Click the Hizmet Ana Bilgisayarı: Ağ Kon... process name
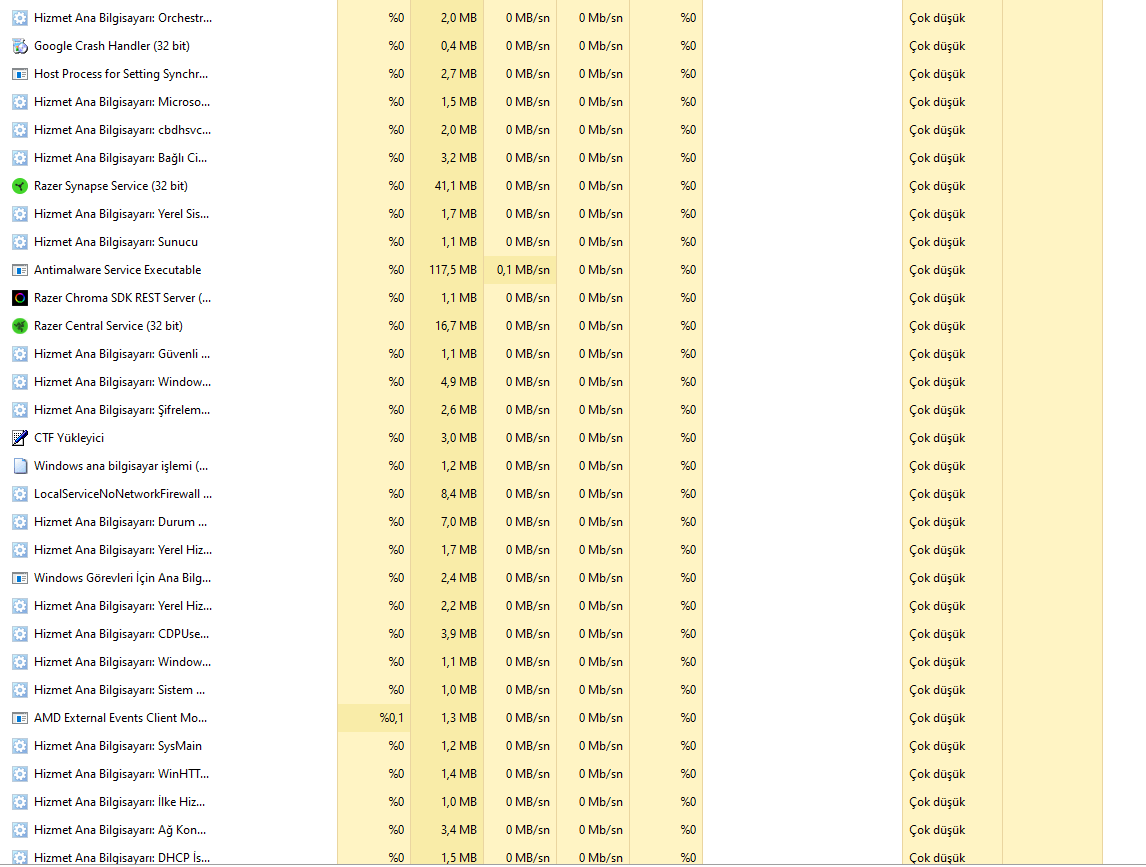The width and height of the screenshot is (1146, 867). click(x=120, y=830)
